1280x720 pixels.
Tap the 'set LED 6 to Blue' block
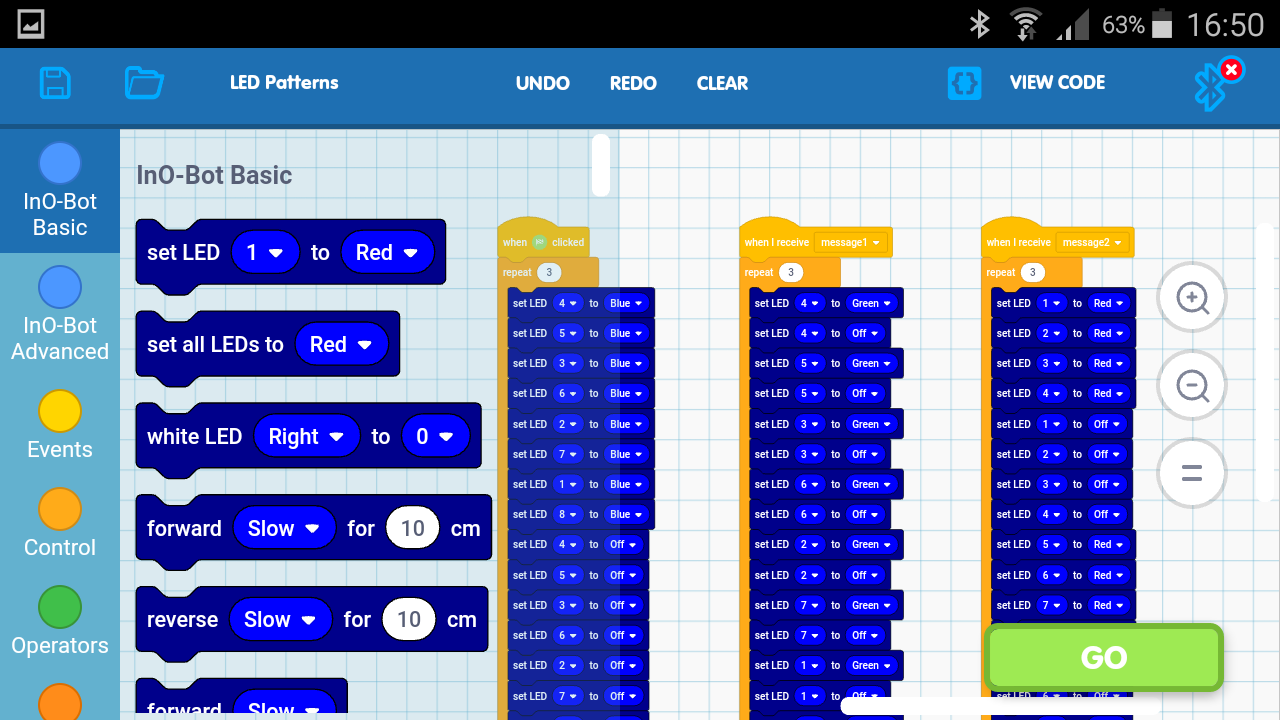pos(581,394)
